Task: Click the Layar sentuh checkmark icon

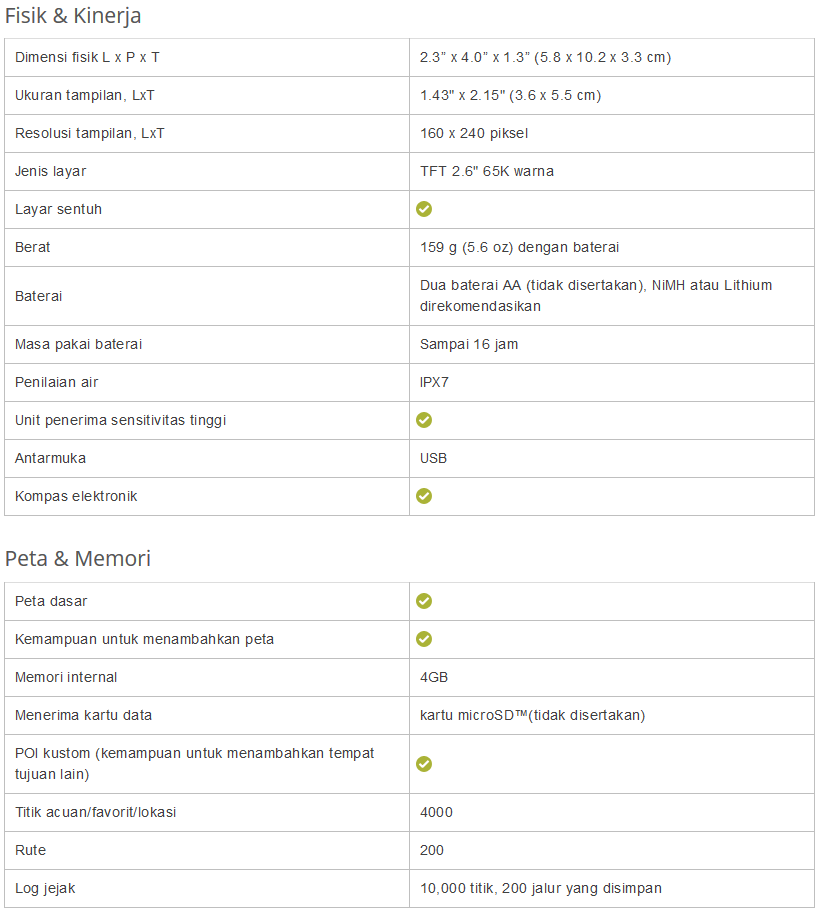Action: pos(424,209)
